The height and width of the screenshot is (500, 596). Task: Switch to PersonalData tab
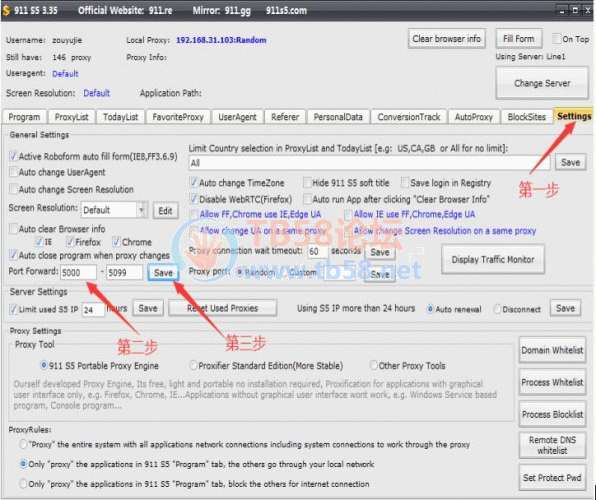pyautogui.click(x=338, y=117)
